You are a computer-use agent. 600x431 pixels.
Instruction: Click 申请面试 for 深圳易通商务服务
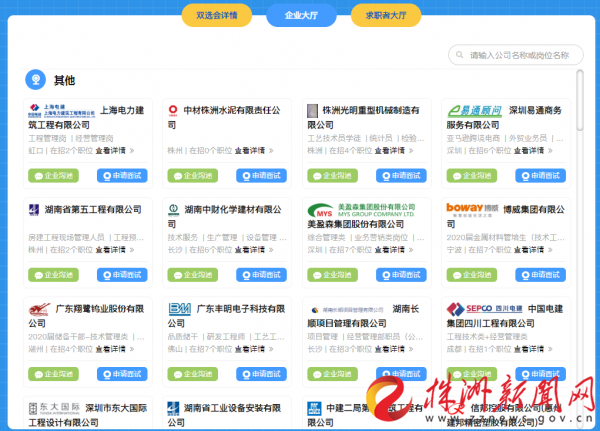(x=540, y=176)
